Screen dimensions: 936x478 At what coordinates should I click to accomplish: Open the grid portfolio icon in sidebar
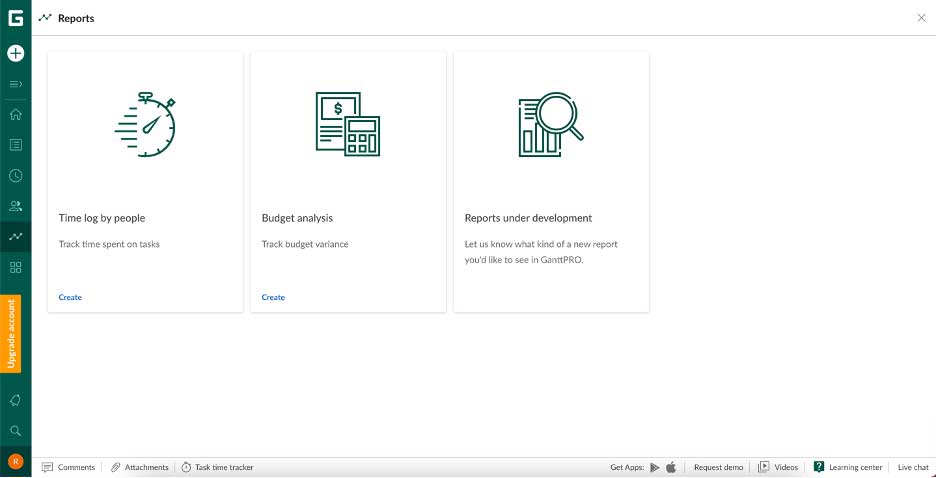[x=16, y=267]
